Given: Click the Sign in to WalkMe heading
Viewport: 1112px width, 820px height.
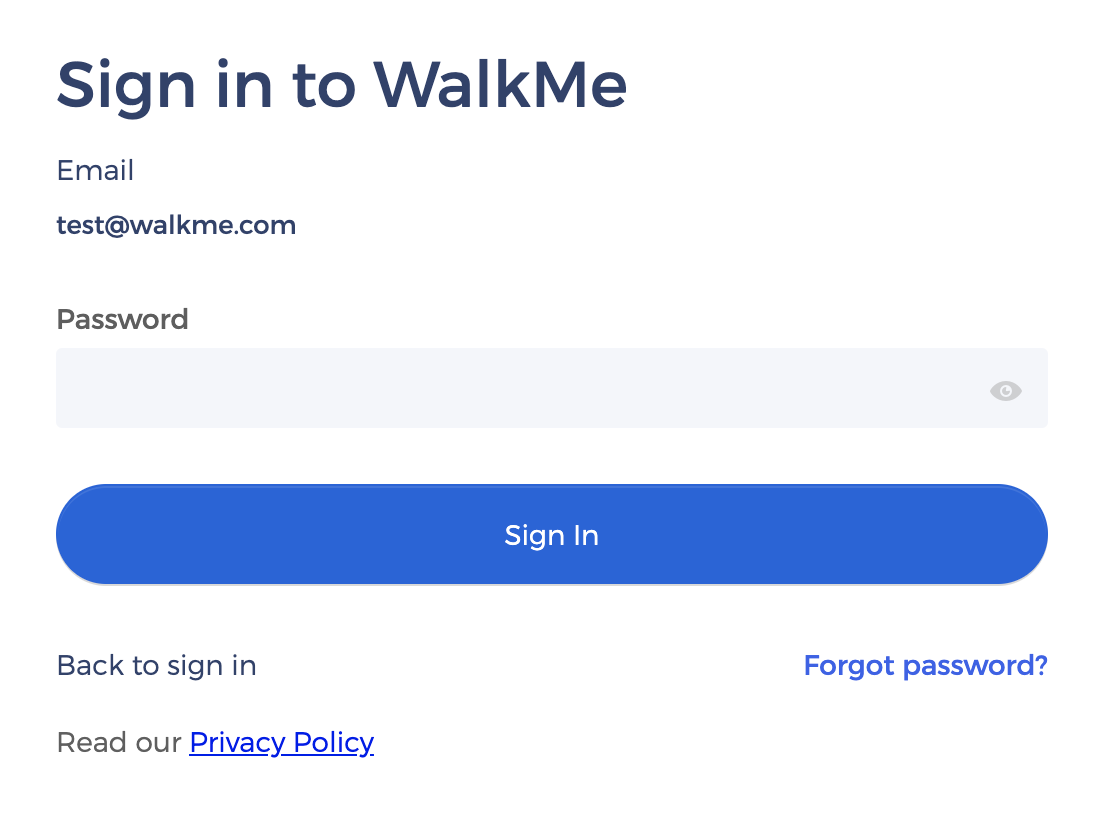Looking at the screenshot, I should pyautogui.click(x=342, y=85).
